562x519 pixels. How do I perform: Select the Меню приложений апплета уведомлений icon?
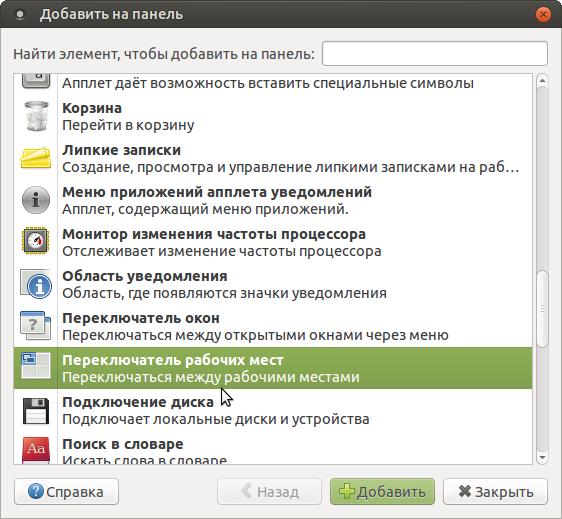tap(36, 200)
